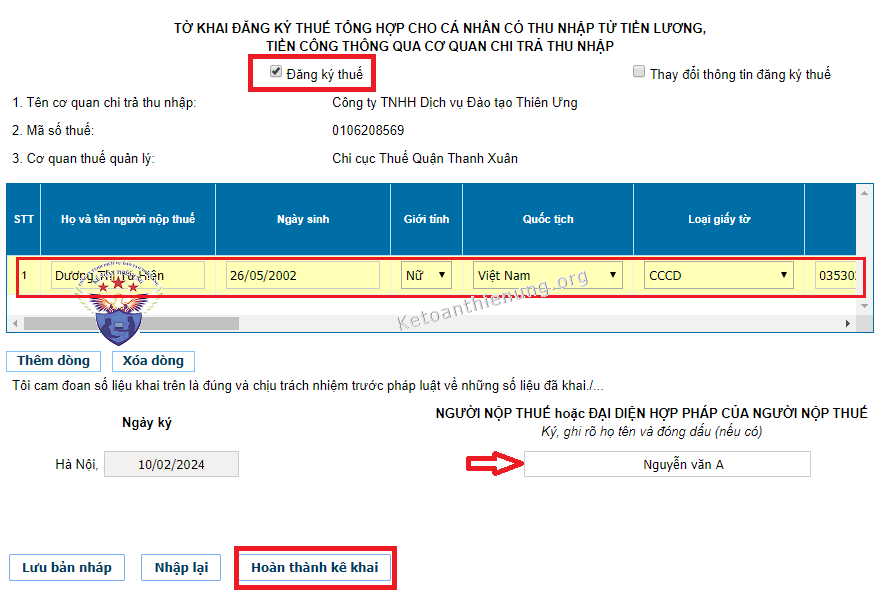Screen dimensions: 880x599
Task: Click the table scrollbar left arrow
Action: (x=15, y=323)
